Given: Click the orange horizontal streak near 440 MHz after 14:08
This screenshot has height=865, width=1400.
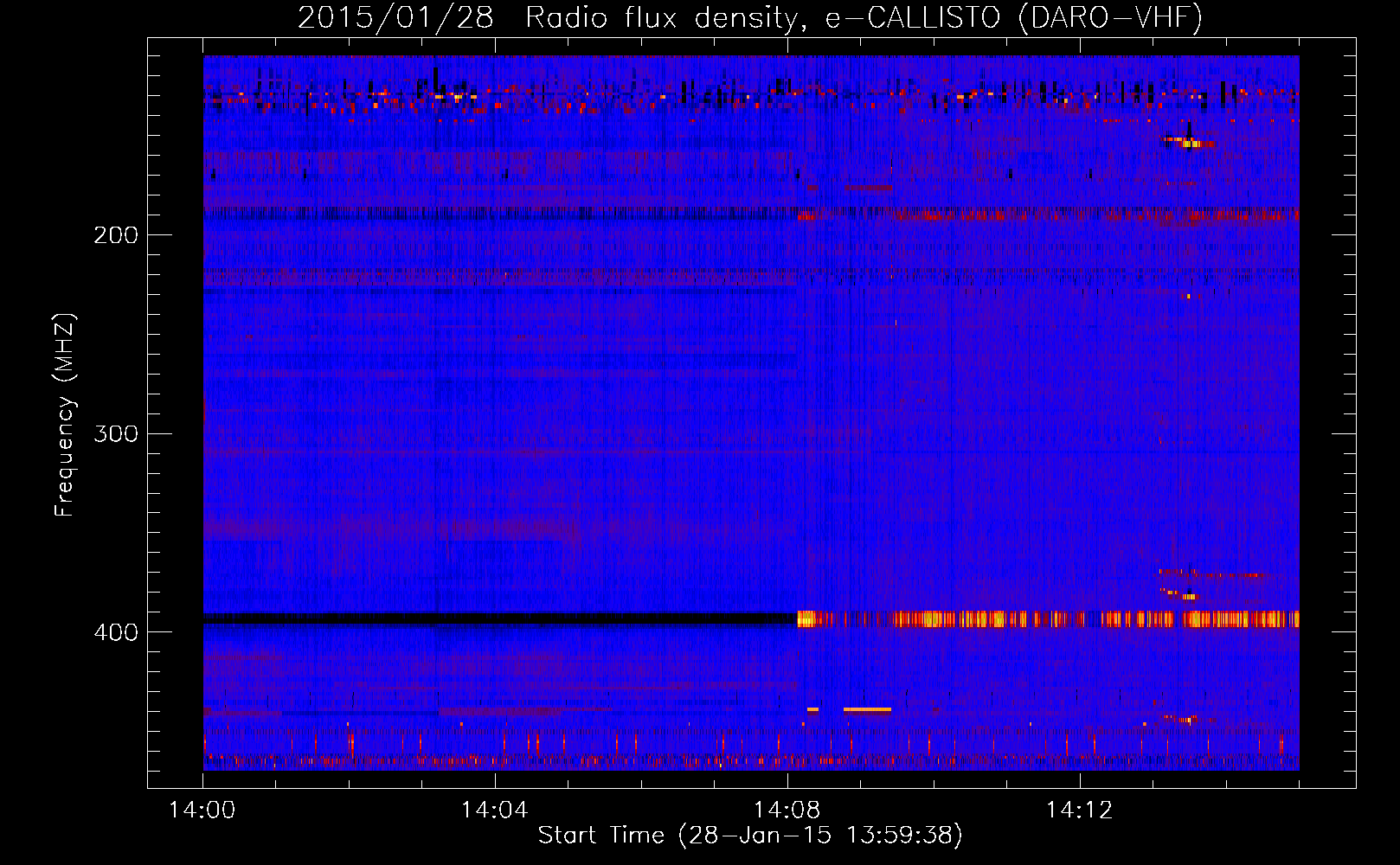Looking at the screenshot, I should point(867,709).
